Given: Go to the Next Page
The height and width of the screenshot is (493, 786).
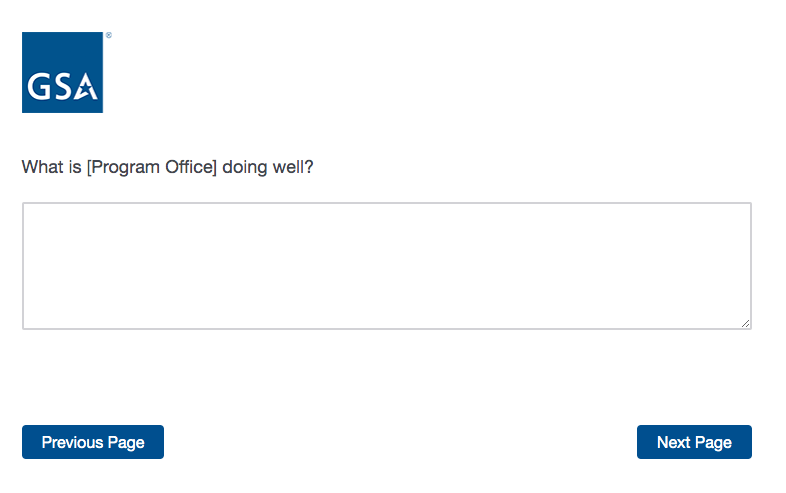Looking at the screenshot, I should 694,442.
